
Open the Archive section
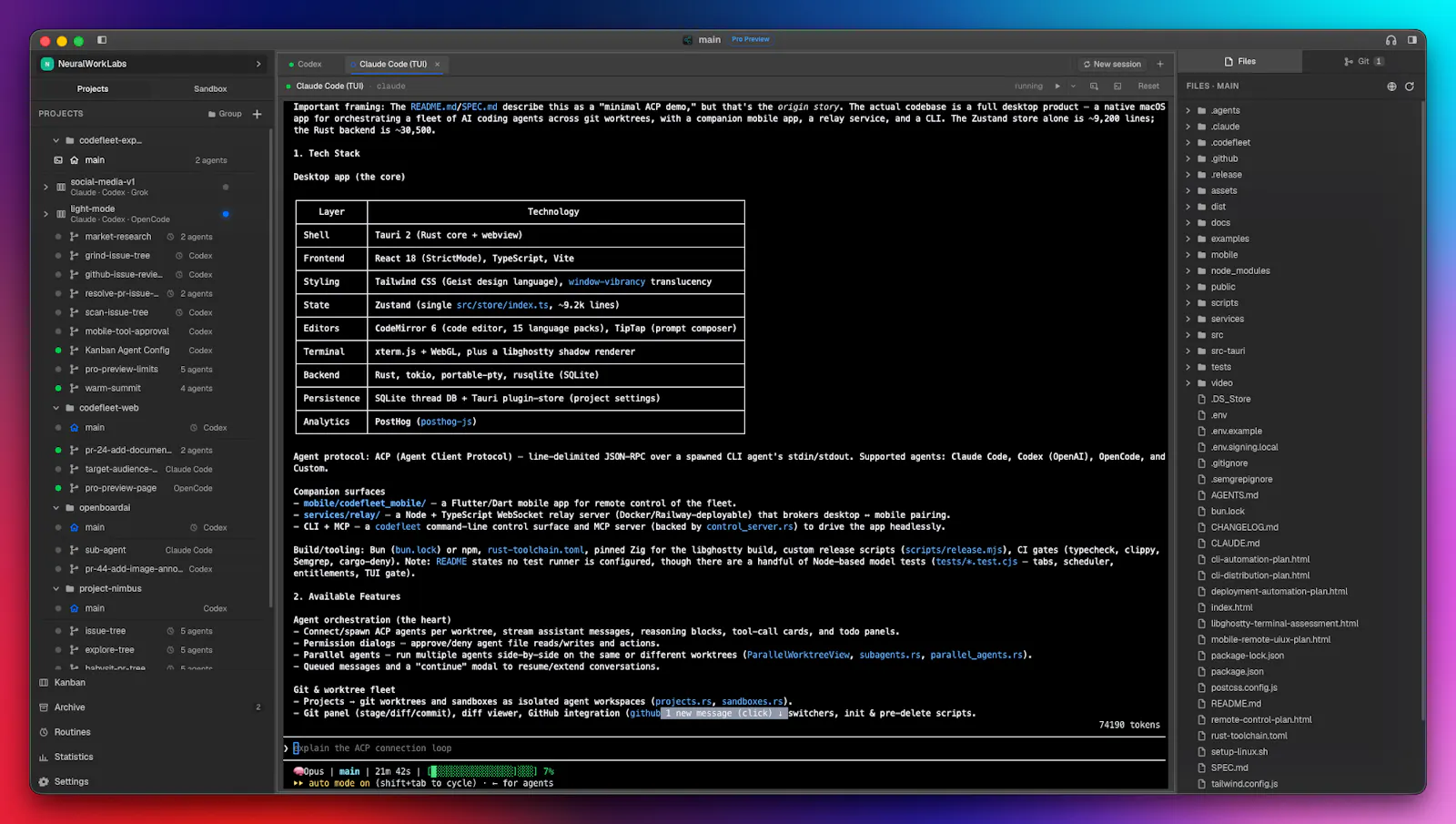pyautogui.click(x=69, y=707)
